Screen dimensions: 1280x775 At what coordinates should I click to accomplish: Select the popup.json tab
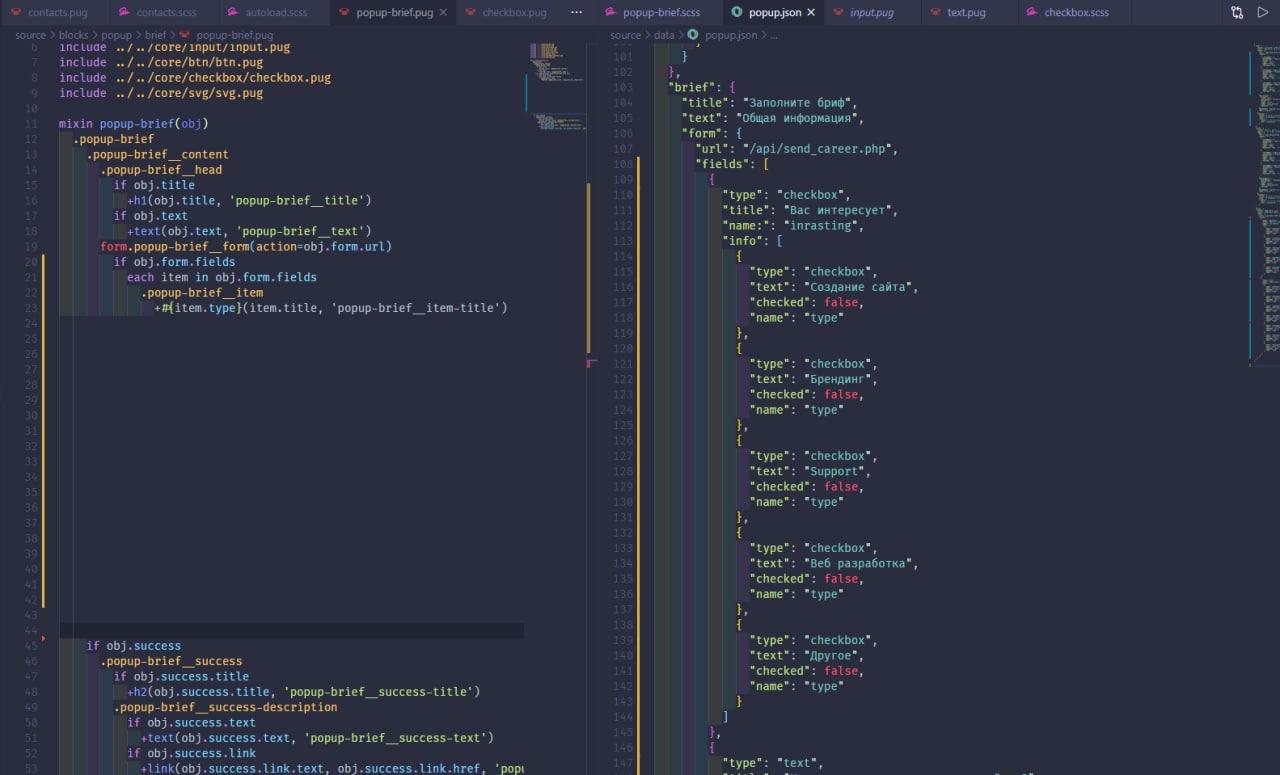pyautogui.click(x=772, y=13)
